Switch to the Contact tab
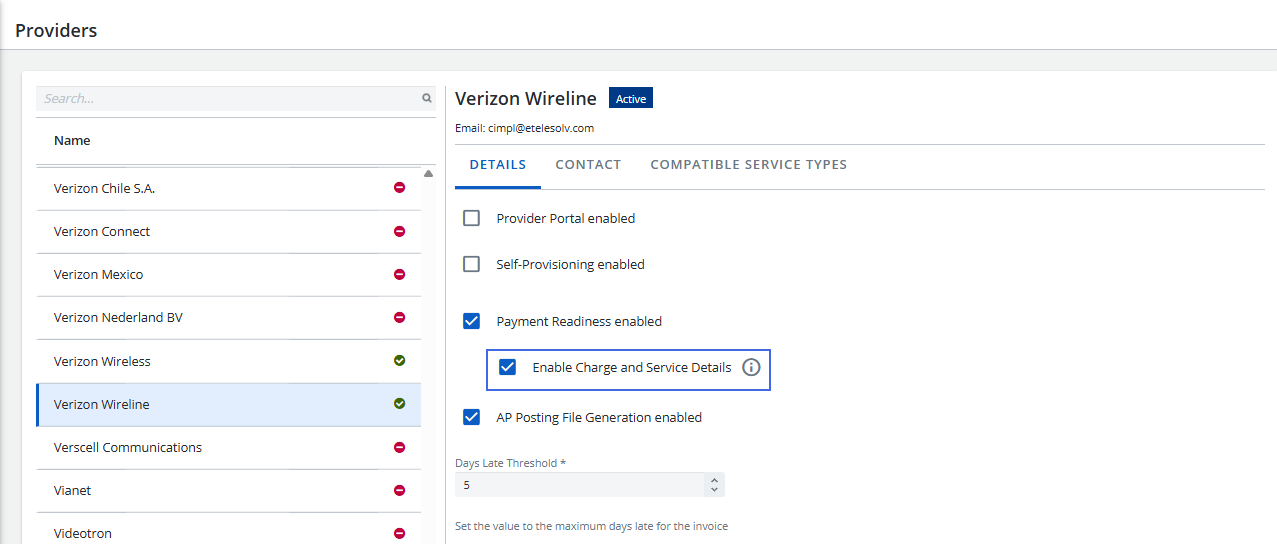1277x544 pixels. pos(588,165)
